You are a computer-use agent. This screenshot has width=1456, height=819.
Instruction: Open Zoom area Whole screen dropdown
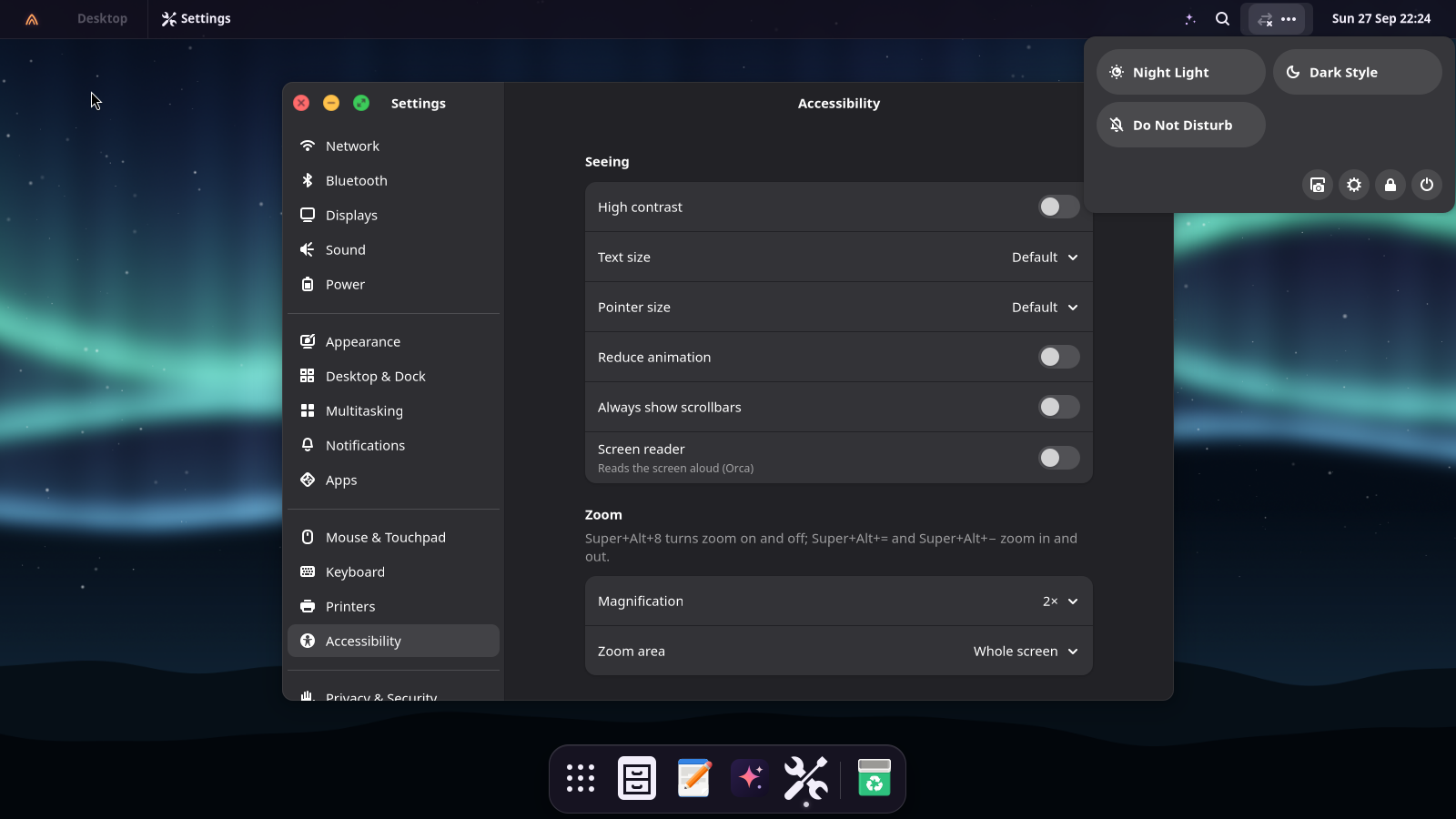tap(1026, 652)
